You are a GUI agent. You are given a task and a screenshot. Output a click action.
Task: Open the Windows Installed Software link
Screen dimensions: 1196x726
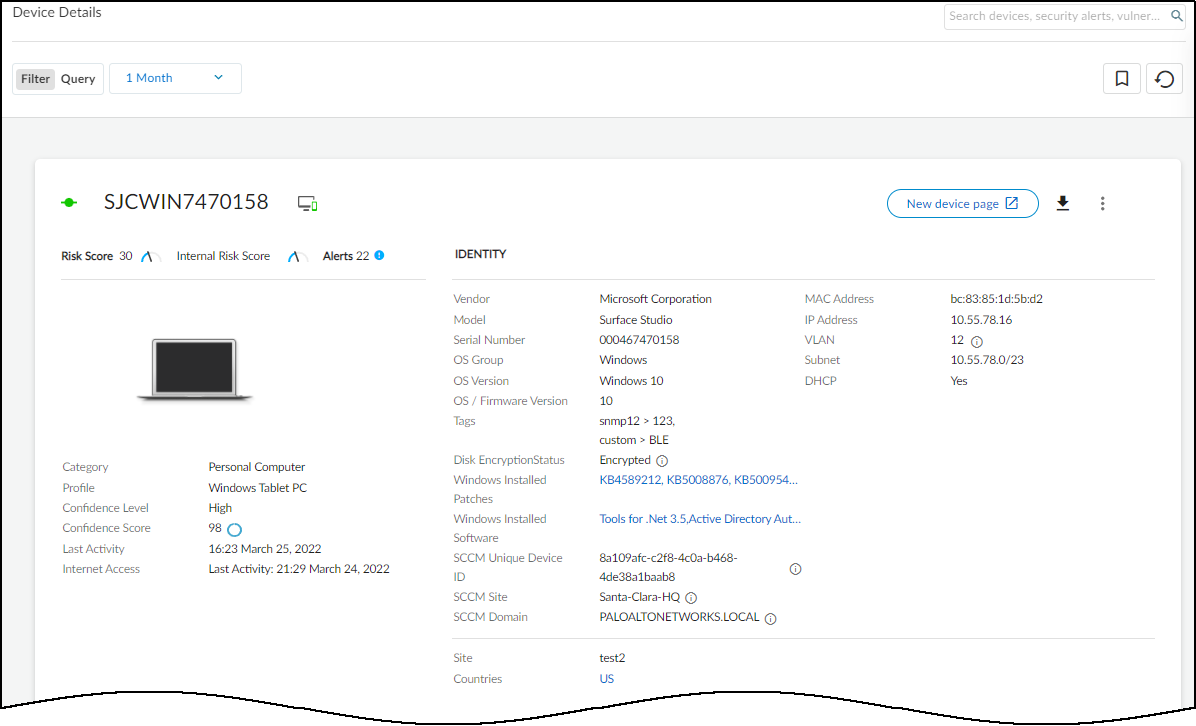(x=699, y=519)
